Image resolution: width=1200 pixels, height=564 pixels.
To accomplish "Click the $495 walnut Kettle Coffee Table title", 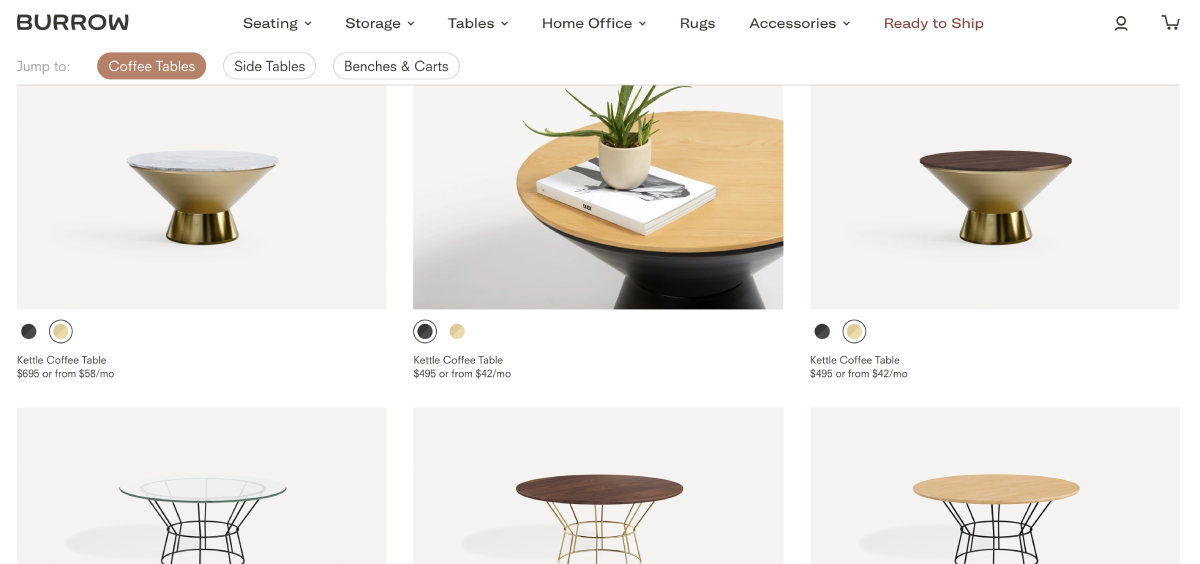I will (x=855, y=360).
